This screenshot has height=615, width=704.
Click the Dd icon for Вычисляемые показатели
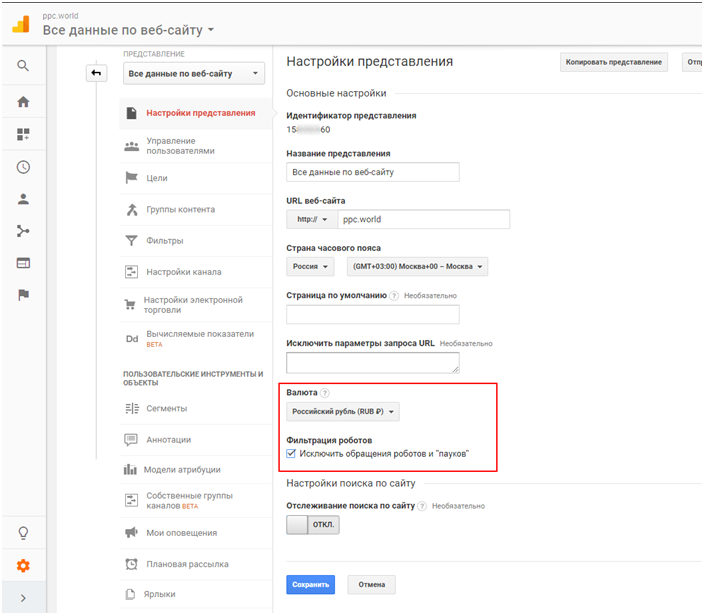132,339
